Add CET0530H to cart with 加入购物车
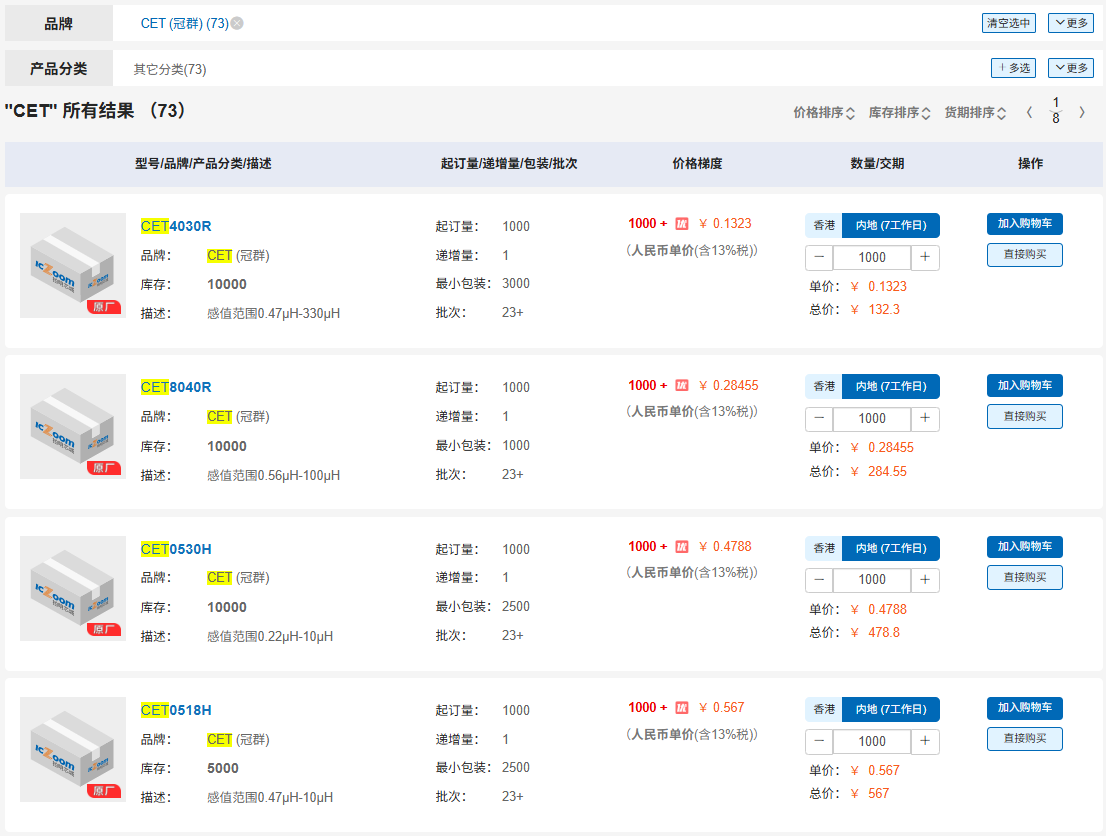 tap(1024, 547)
